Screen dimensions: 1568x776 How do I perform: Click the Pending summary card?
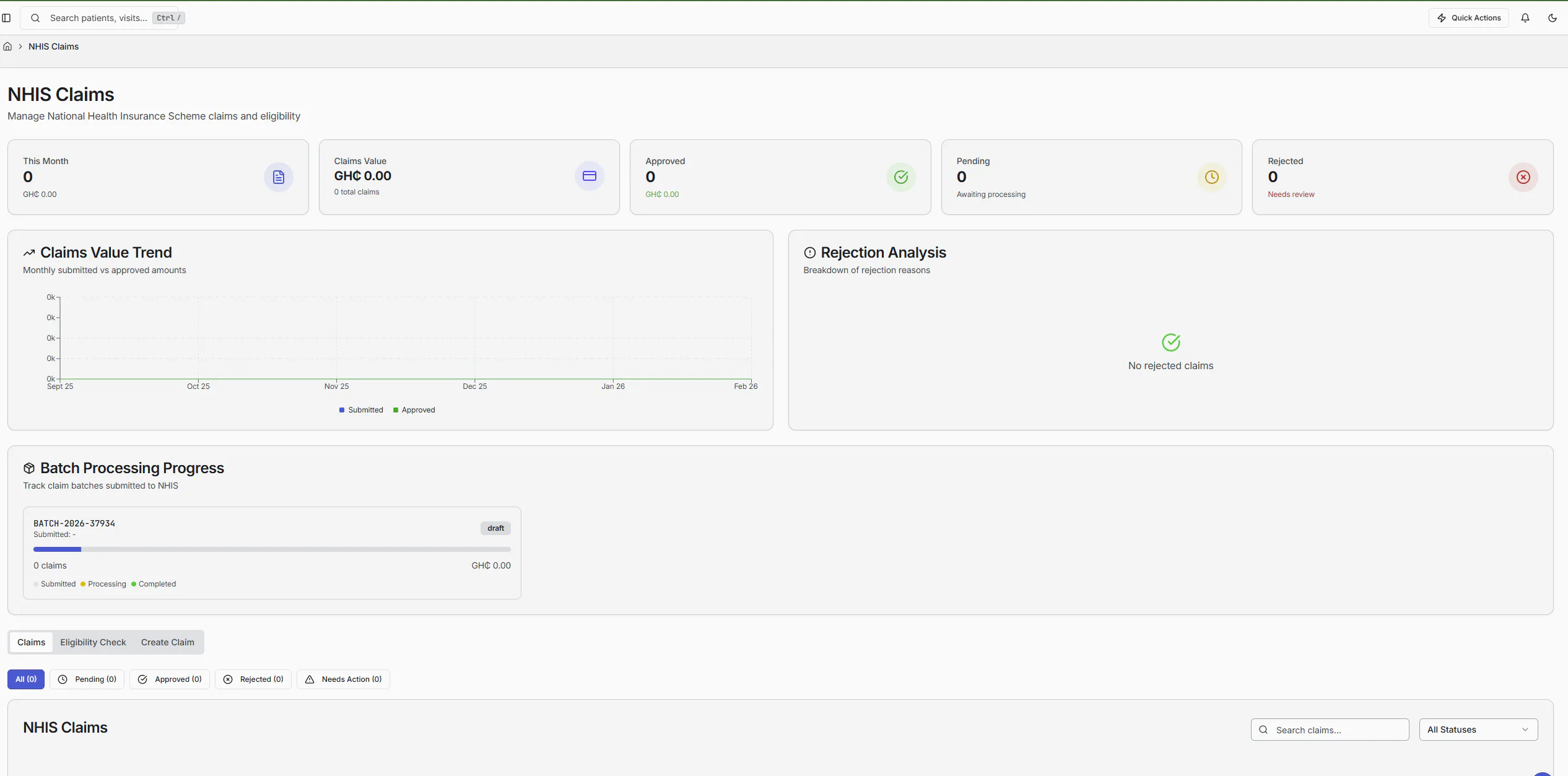point(1091,177)
